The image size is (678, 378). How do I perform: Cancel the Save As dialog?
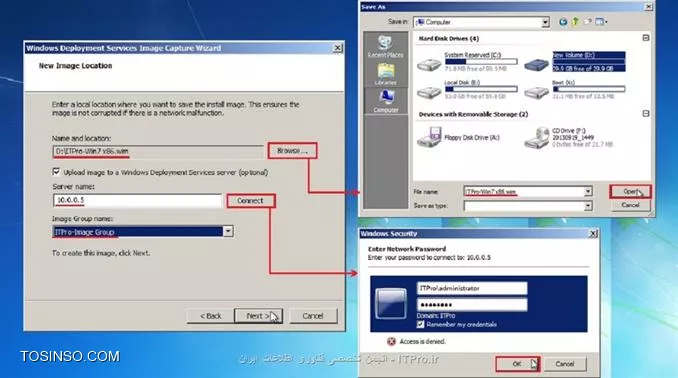tap(630, 205)
